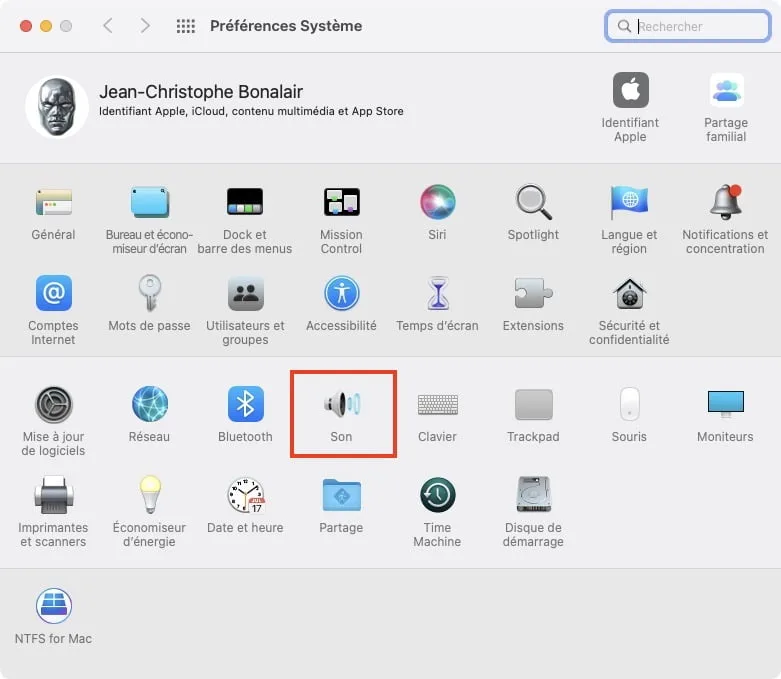Open Spotlight preferences

533,202
